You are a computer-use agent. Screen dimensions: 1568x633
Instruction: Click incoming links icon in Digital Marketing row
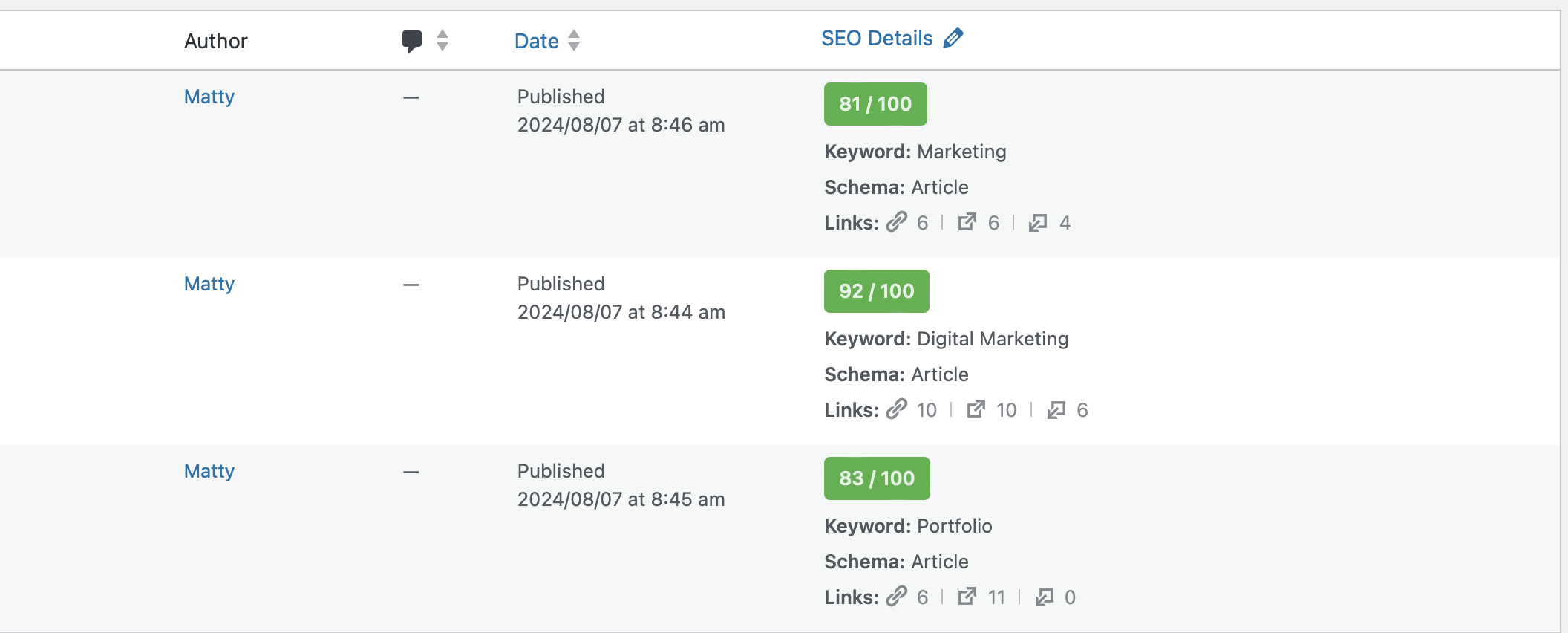(1056, 409)
